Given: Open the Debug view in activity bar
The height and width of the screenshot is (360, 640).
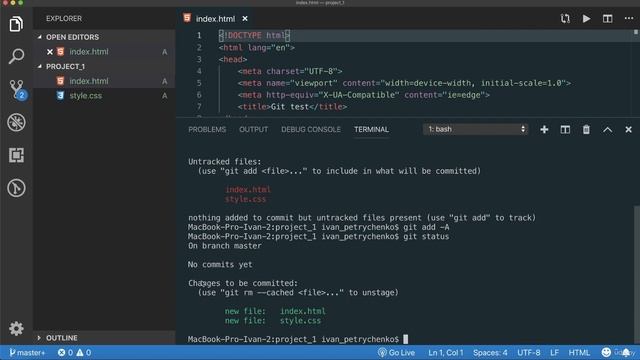Looking at the screenshot, I should point(16,122).
